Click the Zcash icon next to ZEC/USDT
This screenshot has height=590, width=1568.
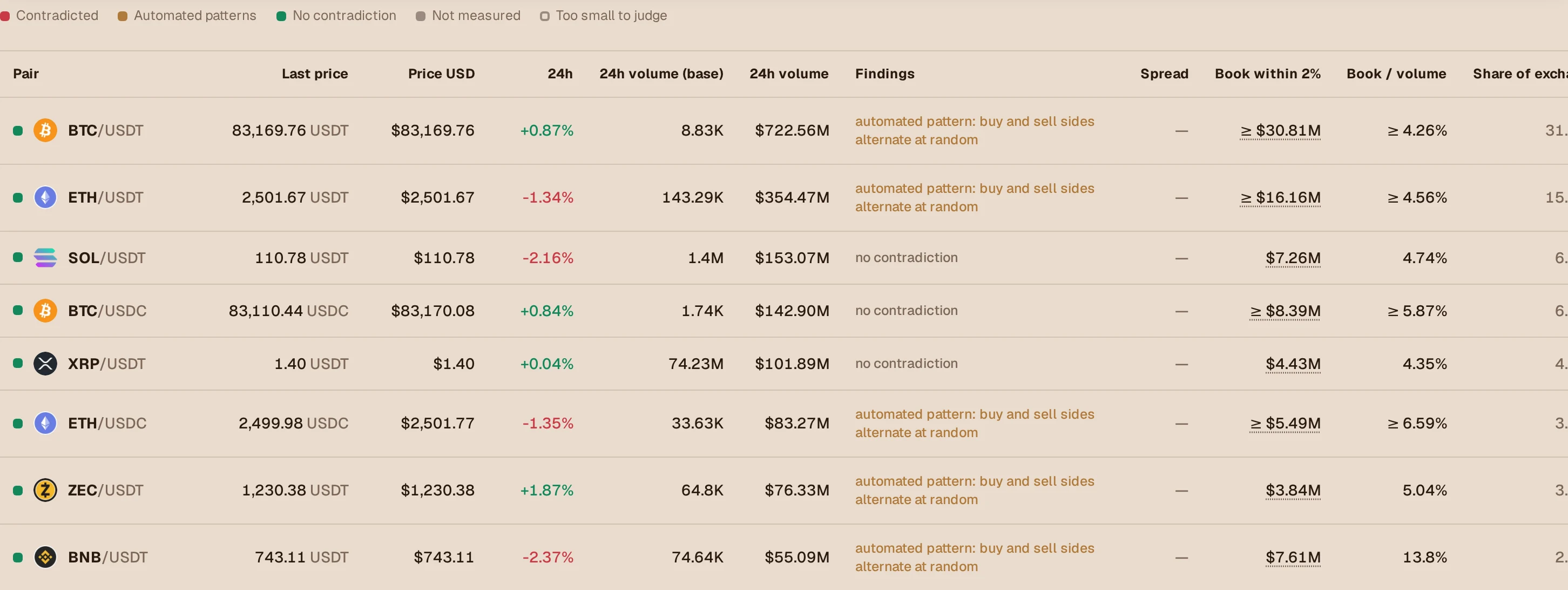click(45, 490)
